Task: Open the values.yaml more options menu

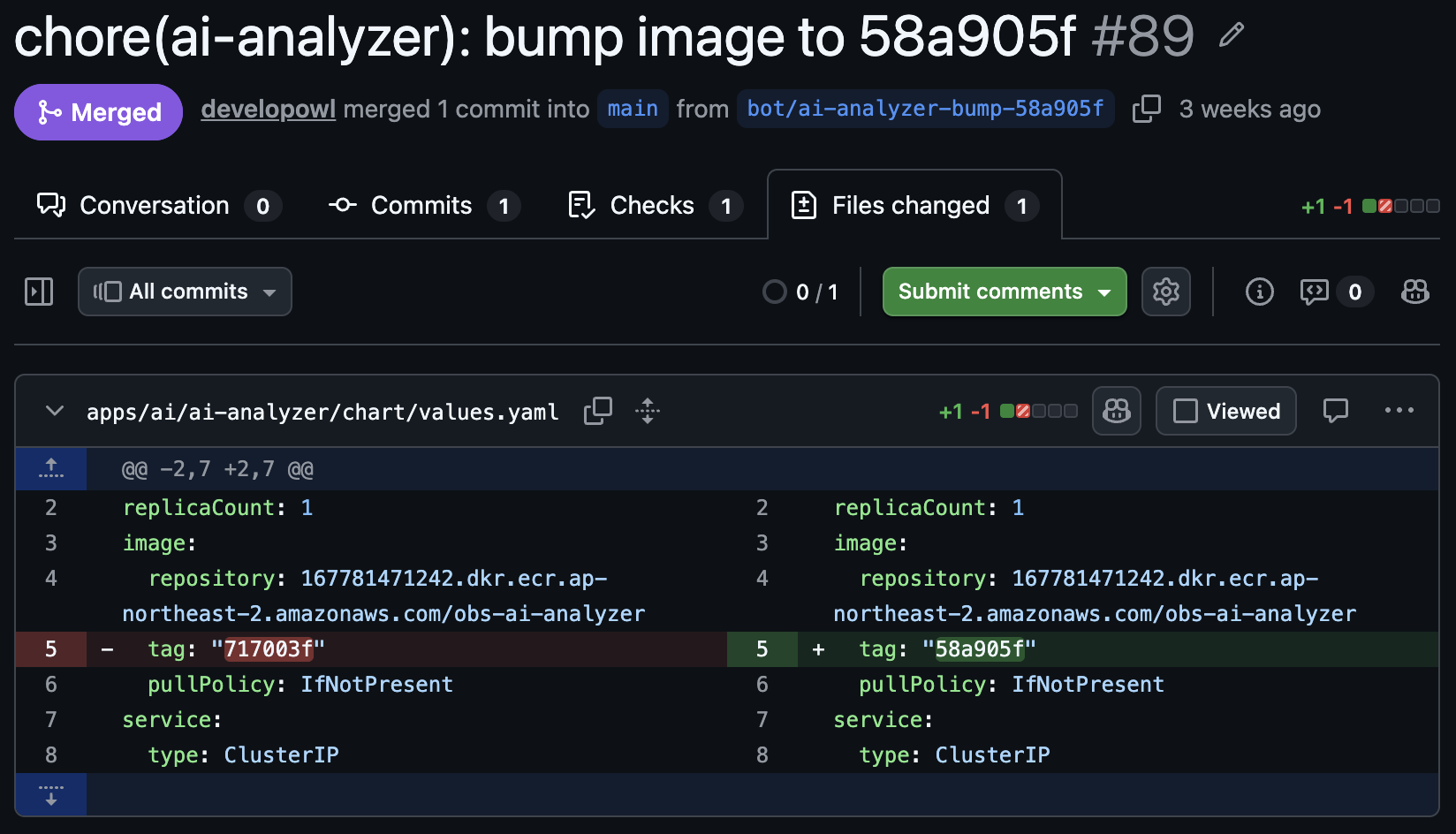Action: tap(1399, 411)
